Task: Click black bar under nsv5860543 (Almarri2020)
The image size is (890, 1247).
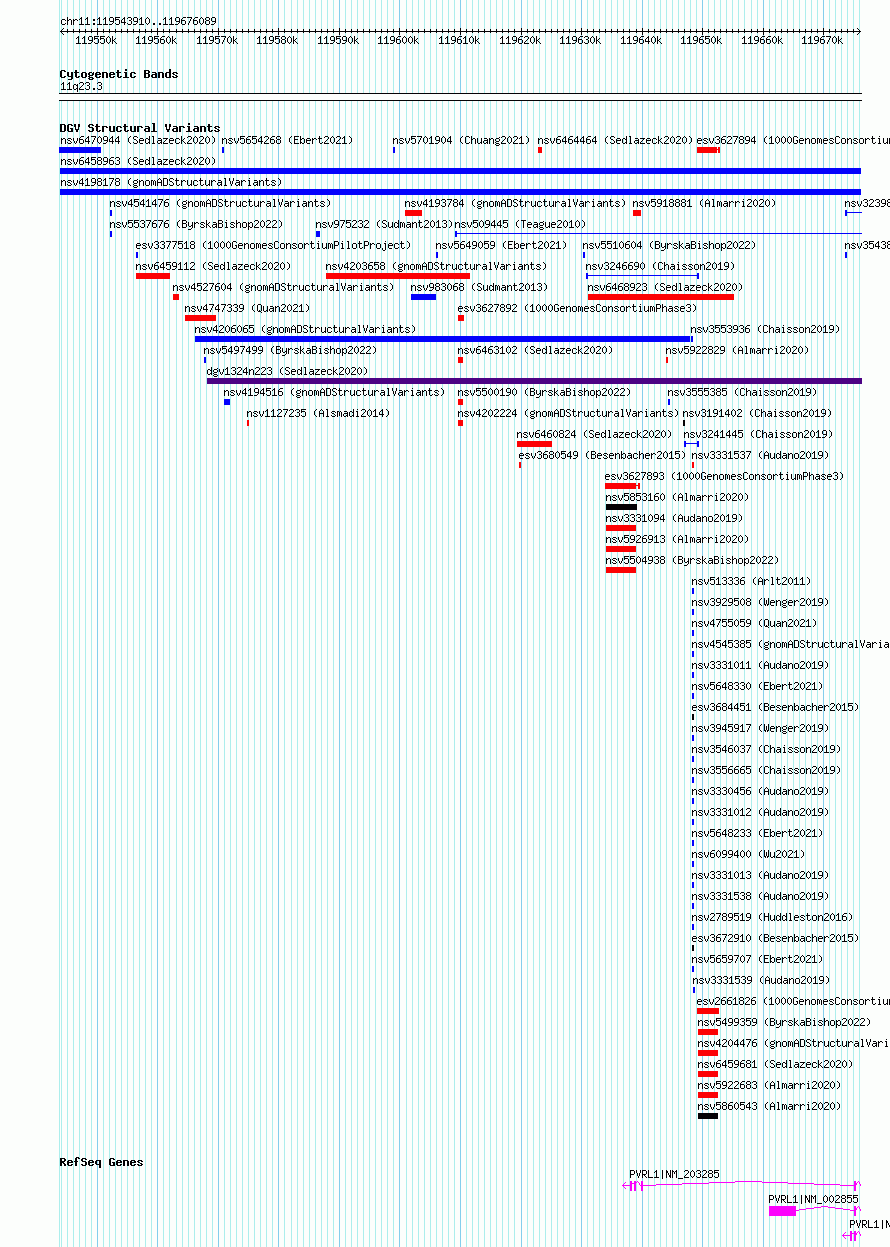Action: [708, 1116]
